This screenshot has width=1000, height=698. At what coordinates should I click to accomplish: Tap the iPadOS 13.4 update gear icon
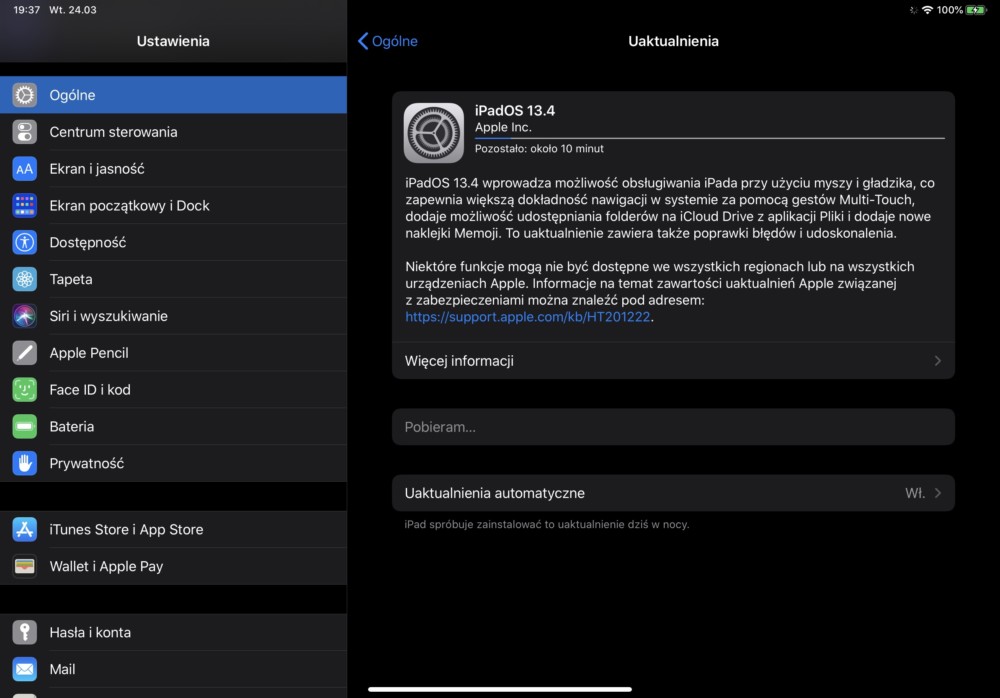(434, 133)
